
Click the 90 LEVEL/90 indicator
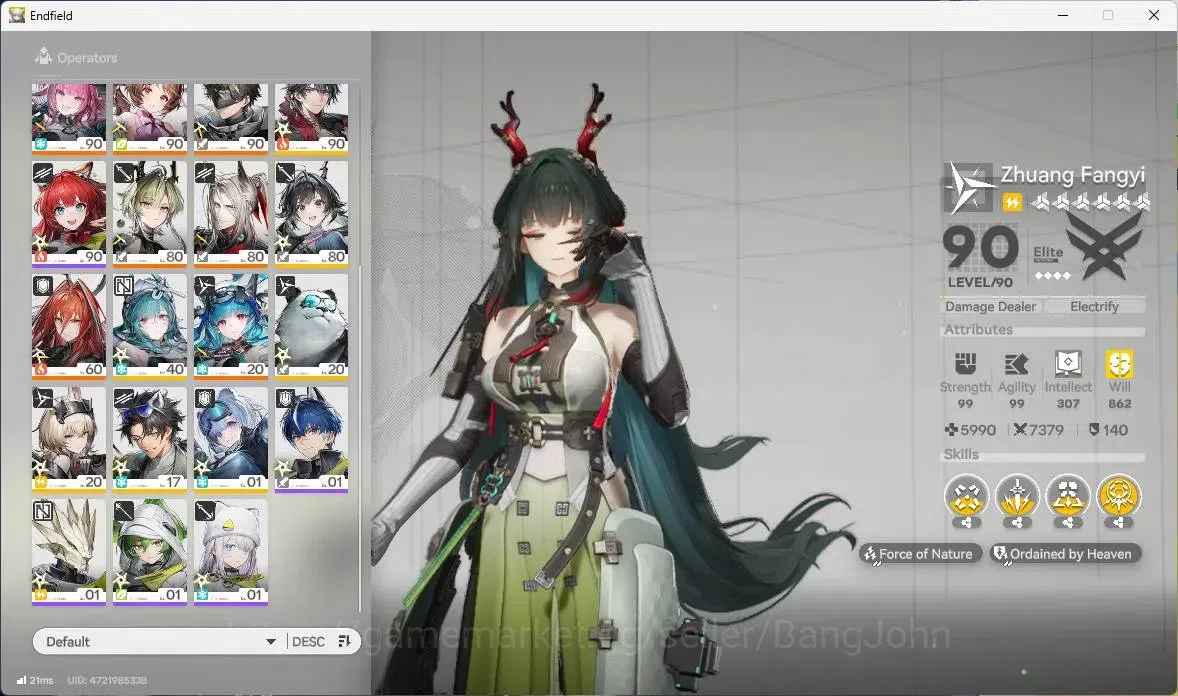(980, 256)
